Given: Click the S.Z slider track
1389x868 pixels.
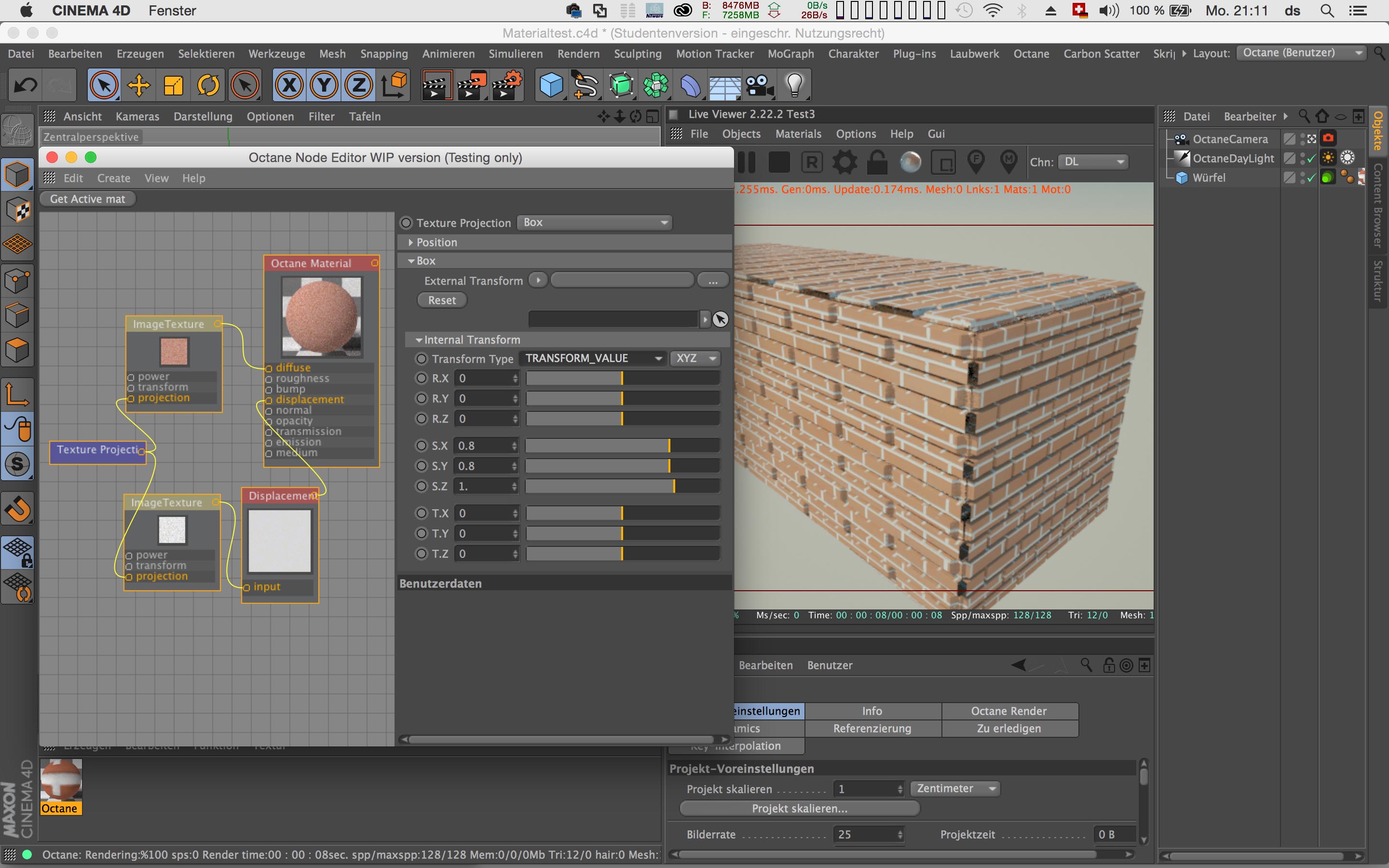Looking at the screenshot, I should coord(622,486).
